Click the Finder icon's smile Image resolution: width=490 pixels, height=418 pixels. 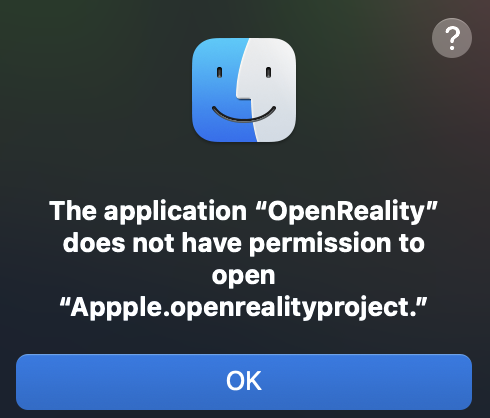click(x=244, y=114)
